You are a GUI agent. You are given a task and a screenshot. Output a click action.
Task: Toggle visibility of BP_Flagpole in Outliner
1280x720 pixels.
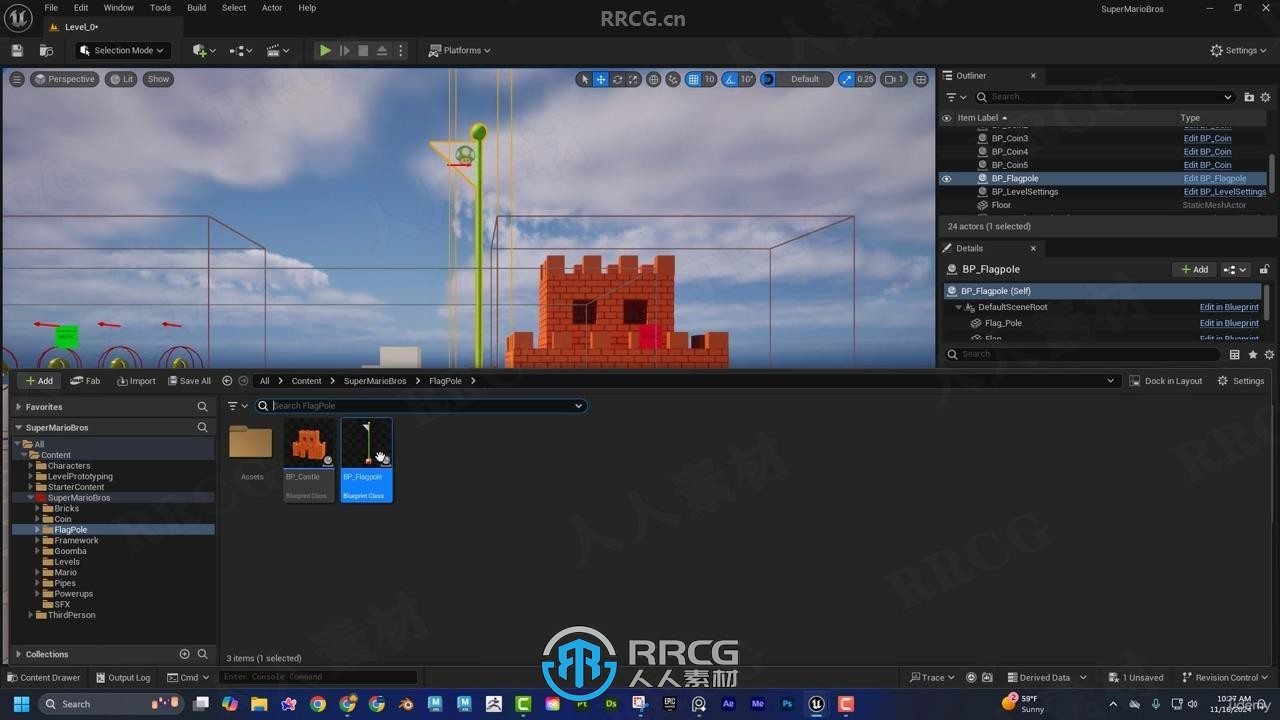coord(946,179)
